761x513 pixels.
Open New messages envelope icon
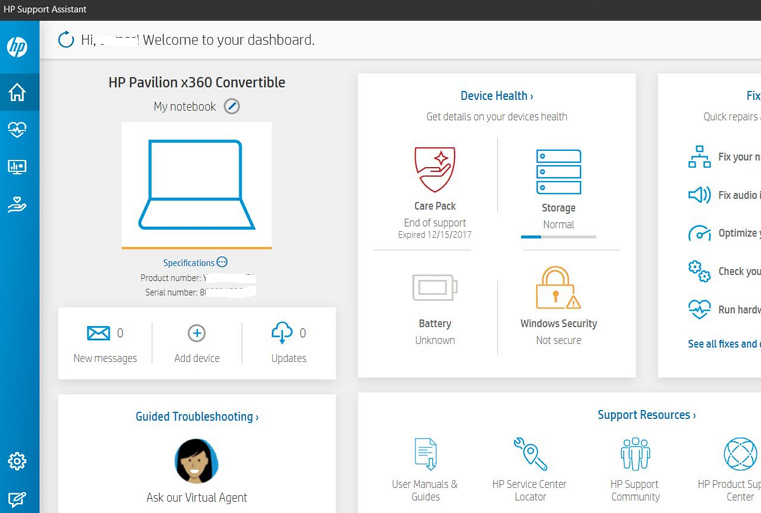99,333
